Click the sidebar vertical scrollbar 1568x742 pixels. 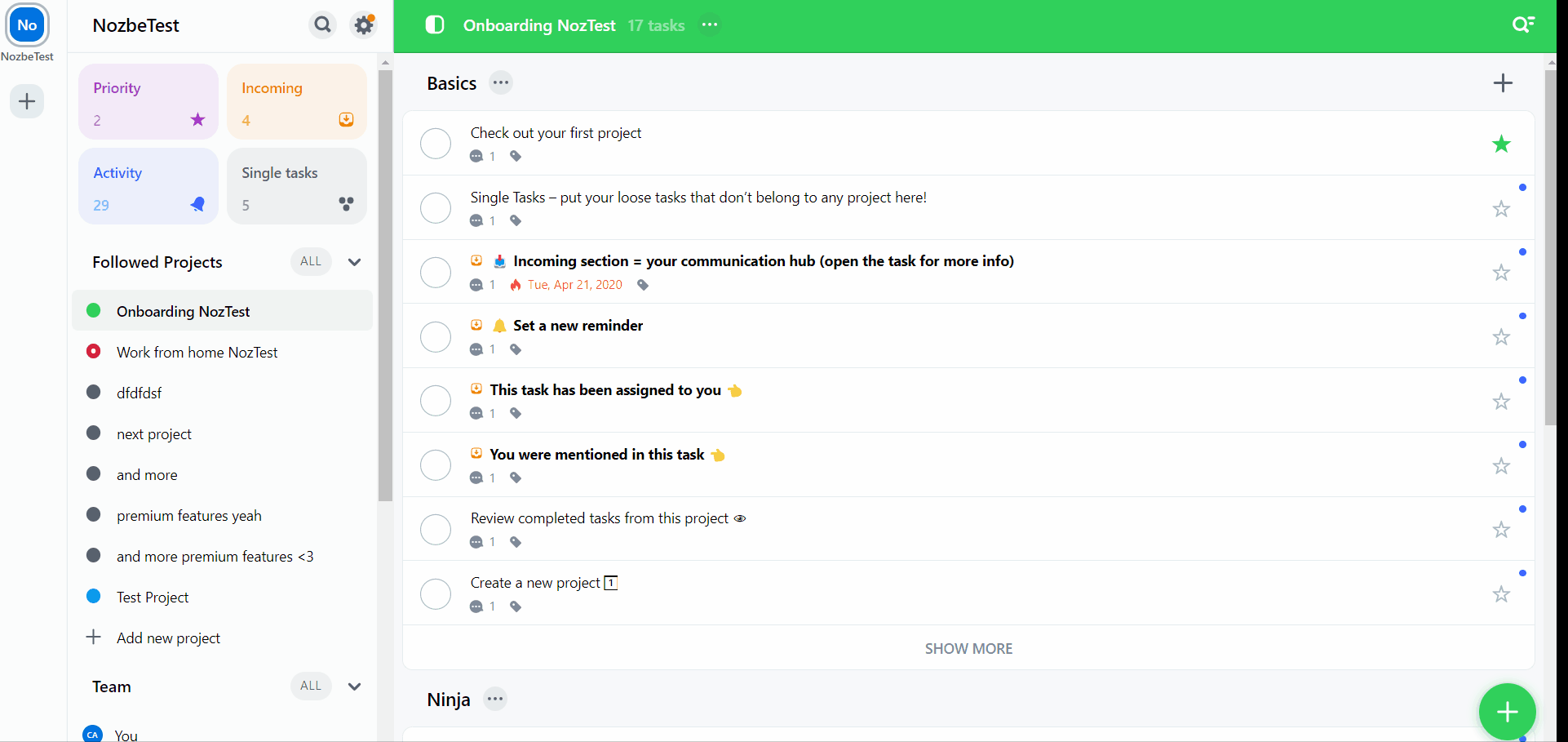coord(385,285)
